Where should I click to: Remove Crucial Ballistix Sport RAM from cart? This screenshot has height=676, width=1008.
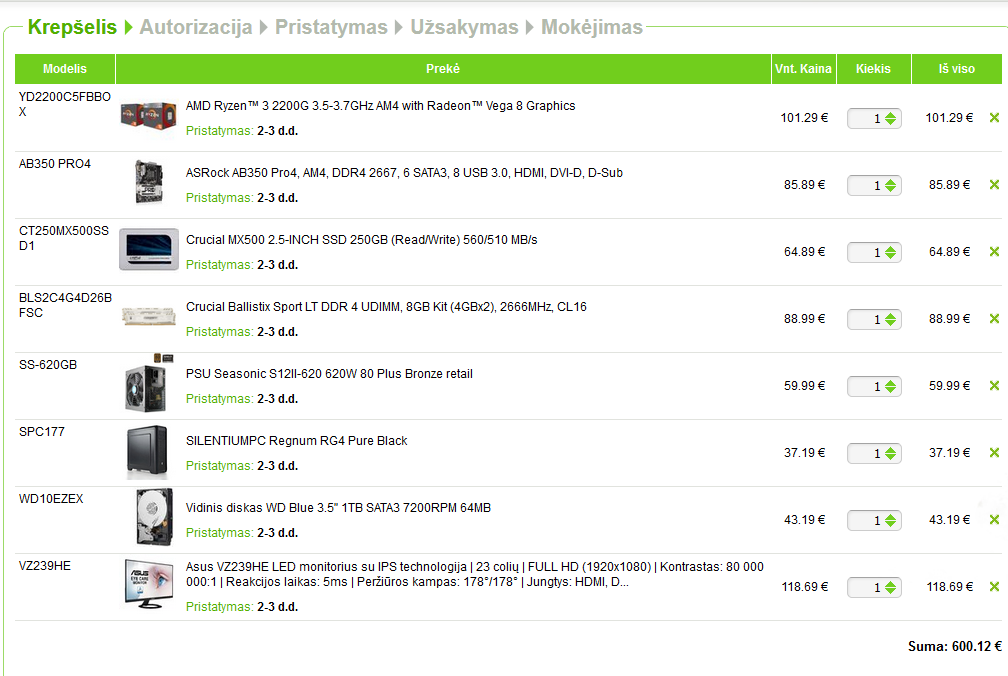pos(994,318)
